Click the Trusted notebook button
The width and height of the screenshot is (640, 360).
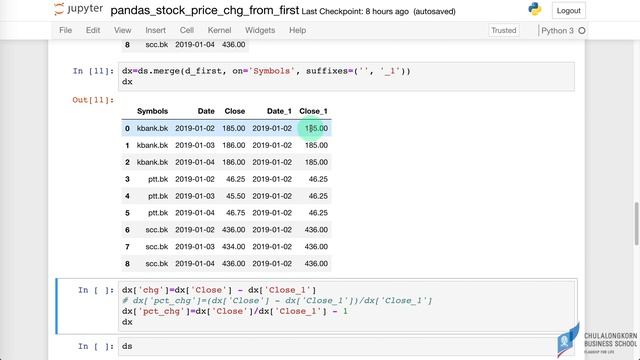[504, 30]
